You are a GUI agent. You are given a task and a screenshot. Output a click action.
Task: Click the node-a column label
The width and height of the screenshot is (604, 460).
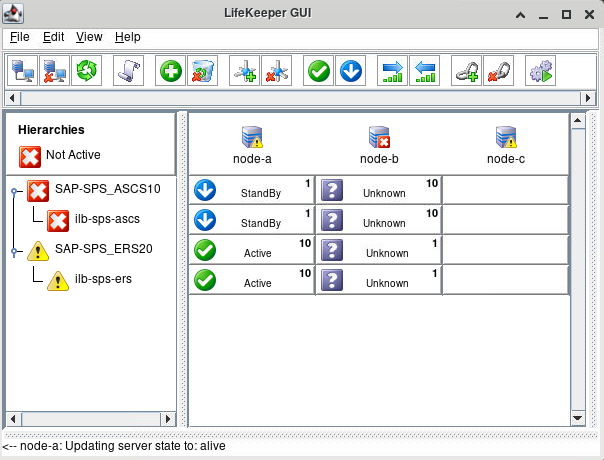point(252,159)
